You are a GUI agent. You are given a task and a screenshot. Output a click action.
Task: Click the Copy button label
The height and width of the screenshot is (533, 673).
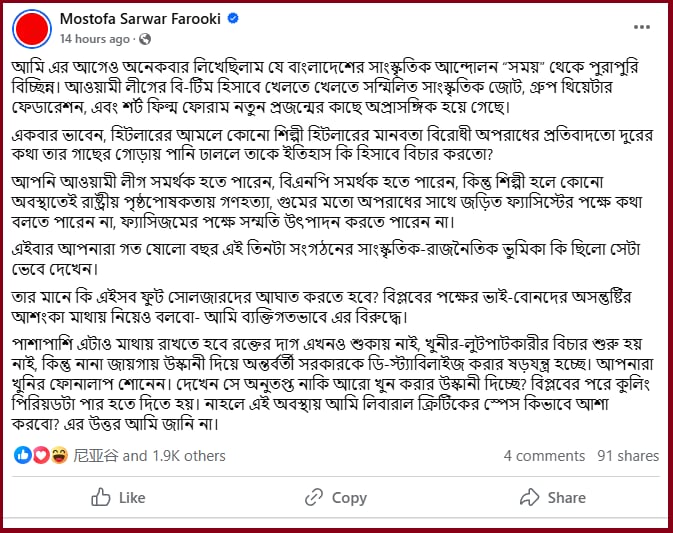[x=349, y=498]
